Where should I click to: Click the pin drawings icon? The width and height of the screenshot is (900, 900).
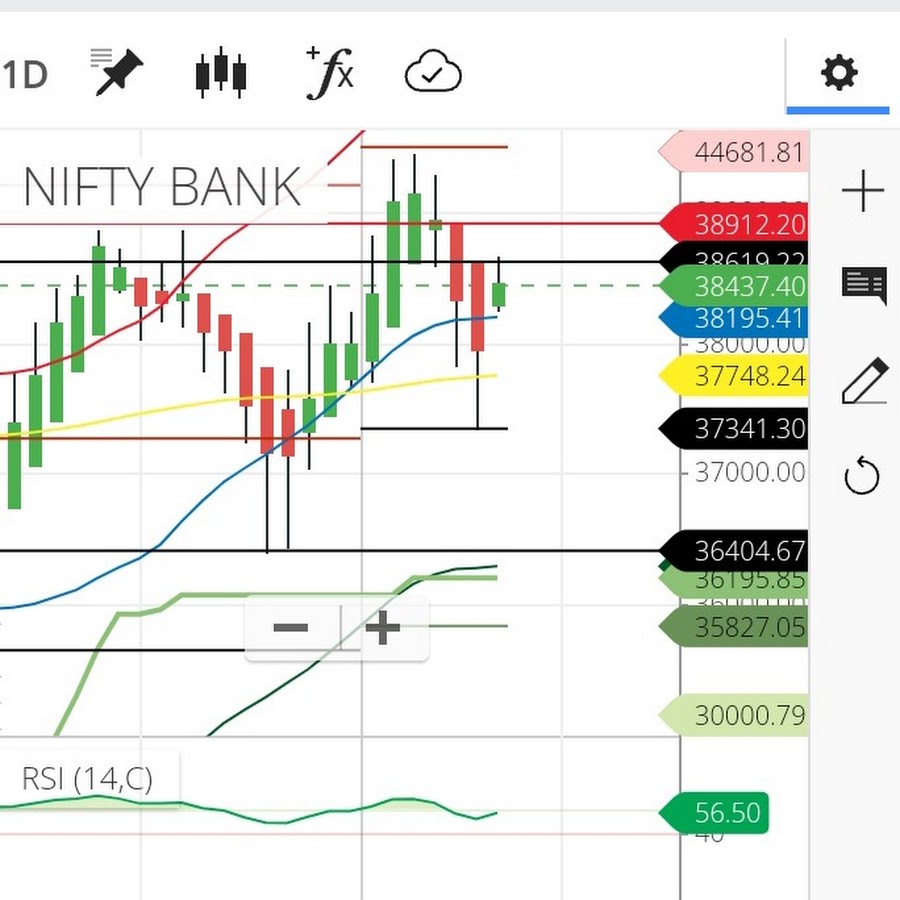[117, 72]
